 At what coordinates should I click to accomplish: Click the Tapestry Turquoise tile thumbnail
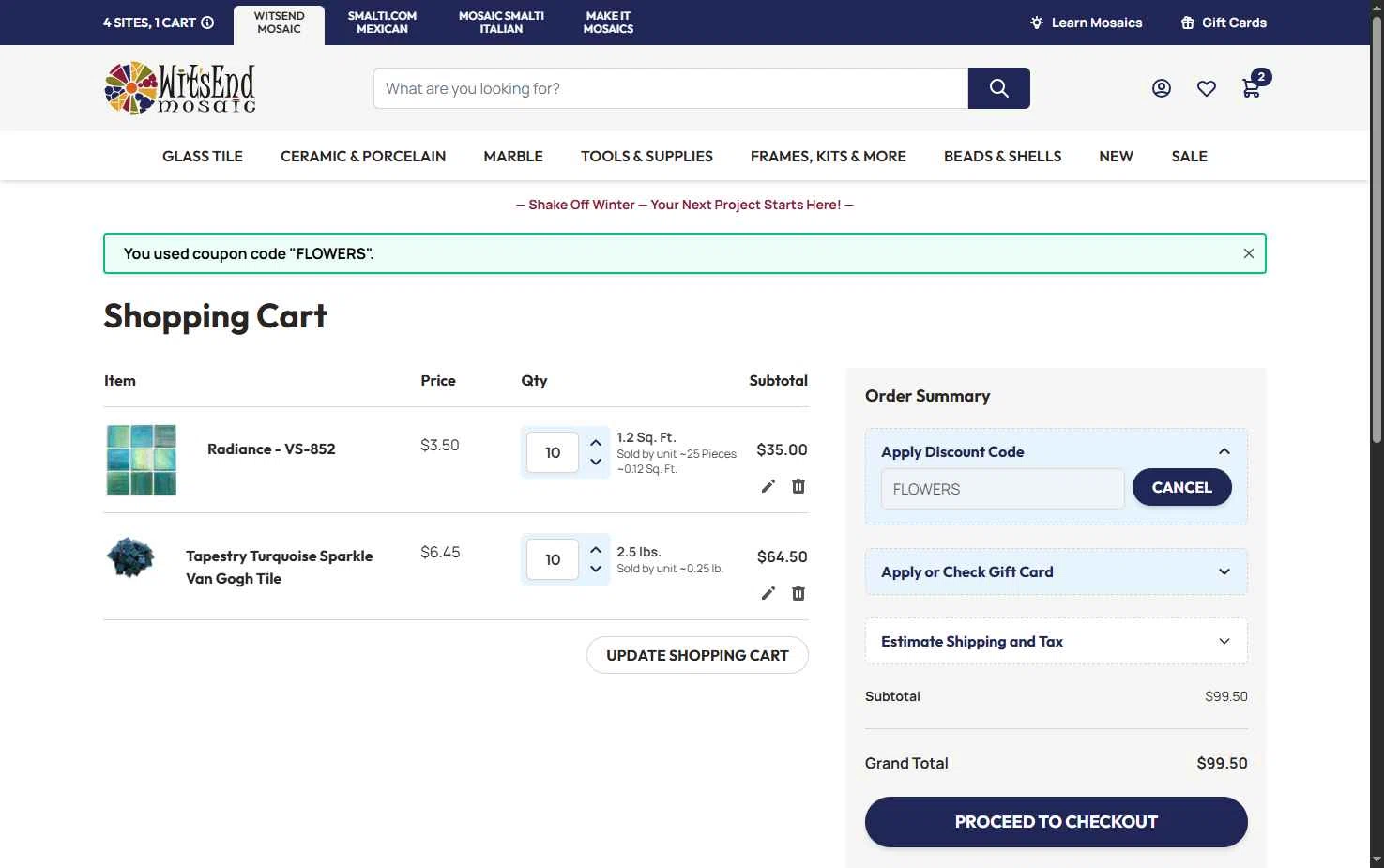pos(130,557)
